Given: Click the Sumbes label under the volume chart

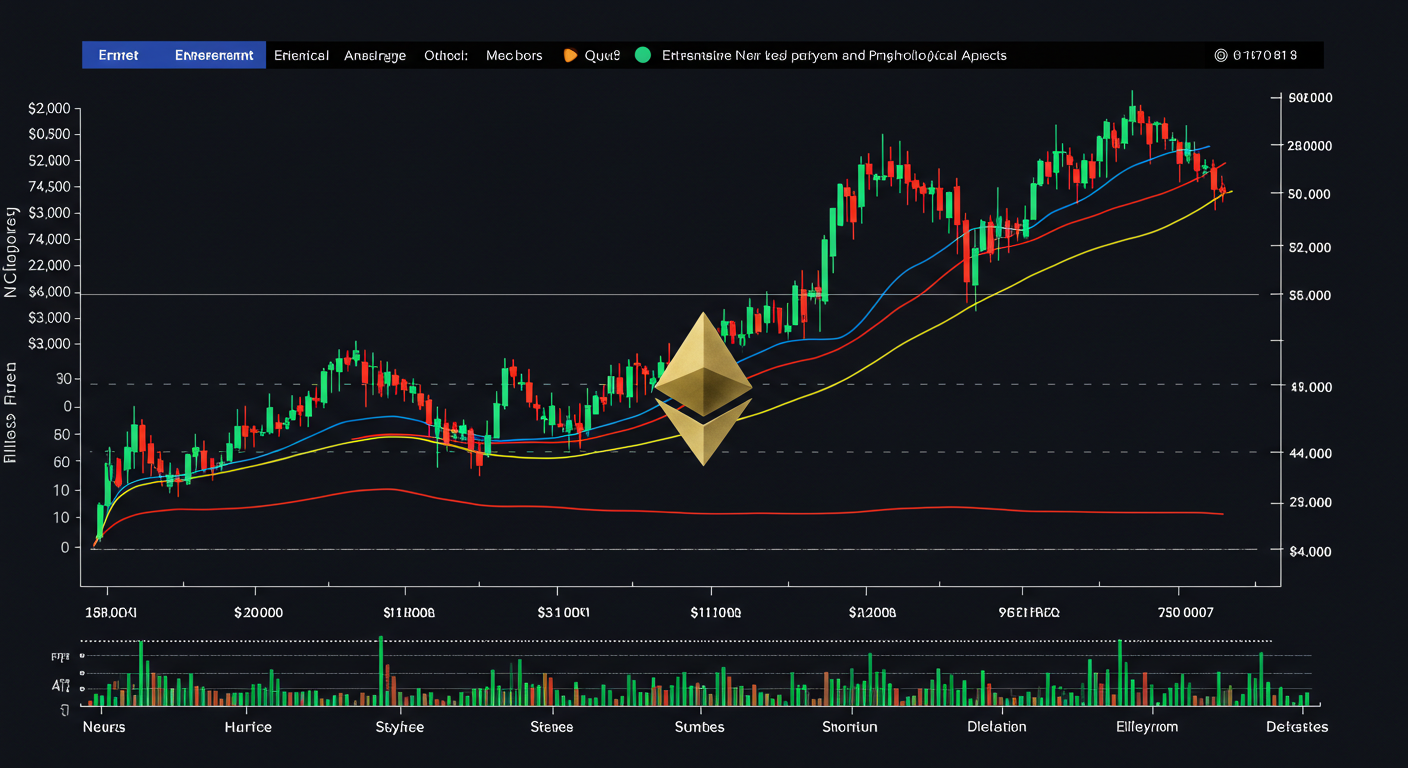Looking at the screenshot, I should pos(699,727).
